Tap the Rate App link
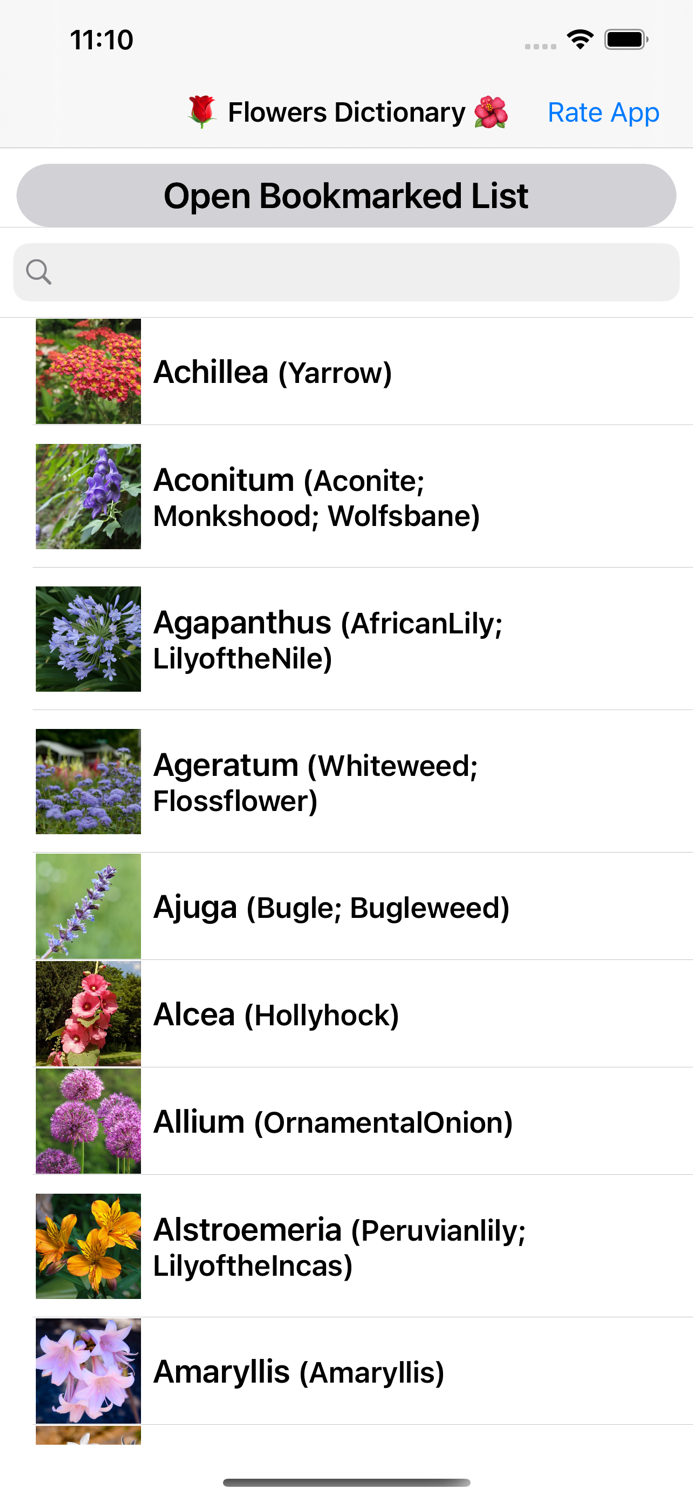 coord(604,112)
